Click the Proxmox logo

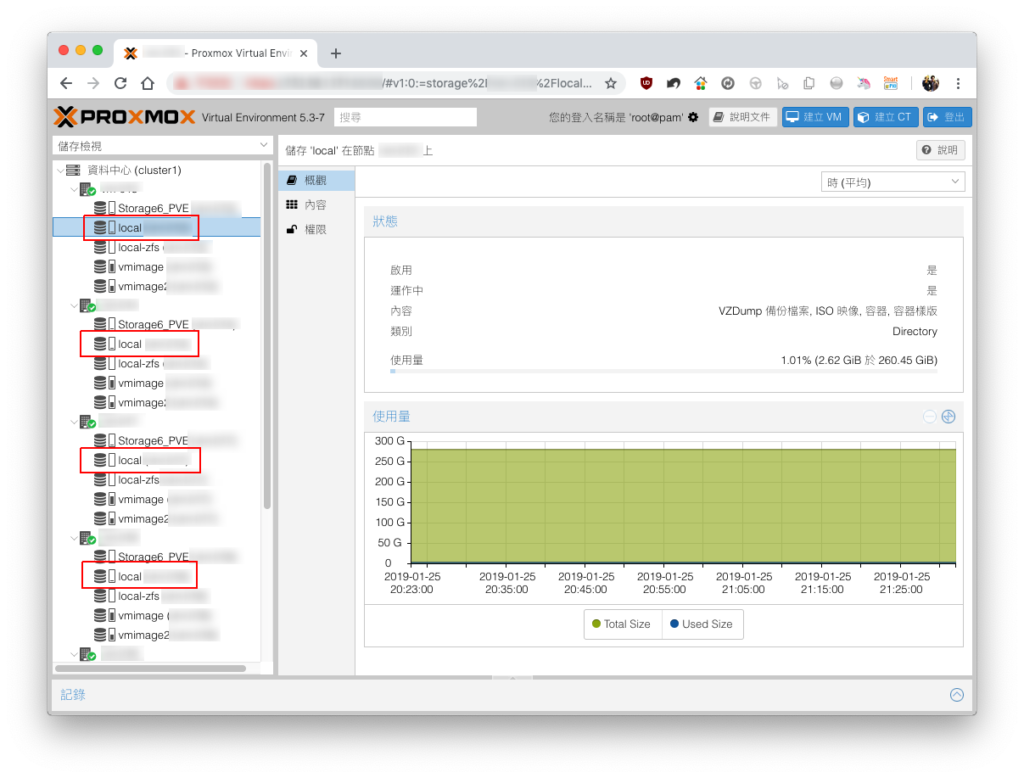(x=124, y=117)
